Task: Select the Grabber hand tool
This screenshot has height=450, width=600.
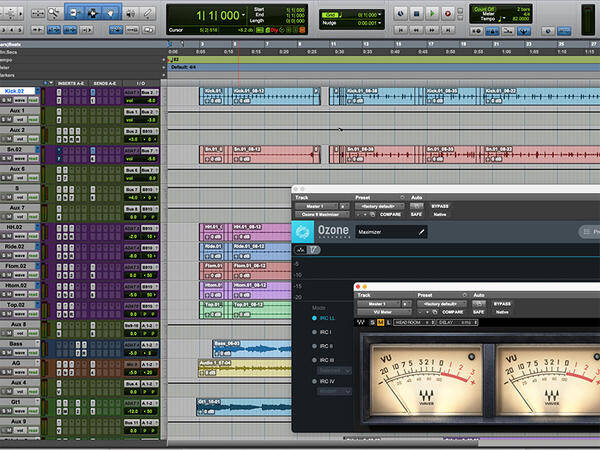Action: (x=110, y=14)
